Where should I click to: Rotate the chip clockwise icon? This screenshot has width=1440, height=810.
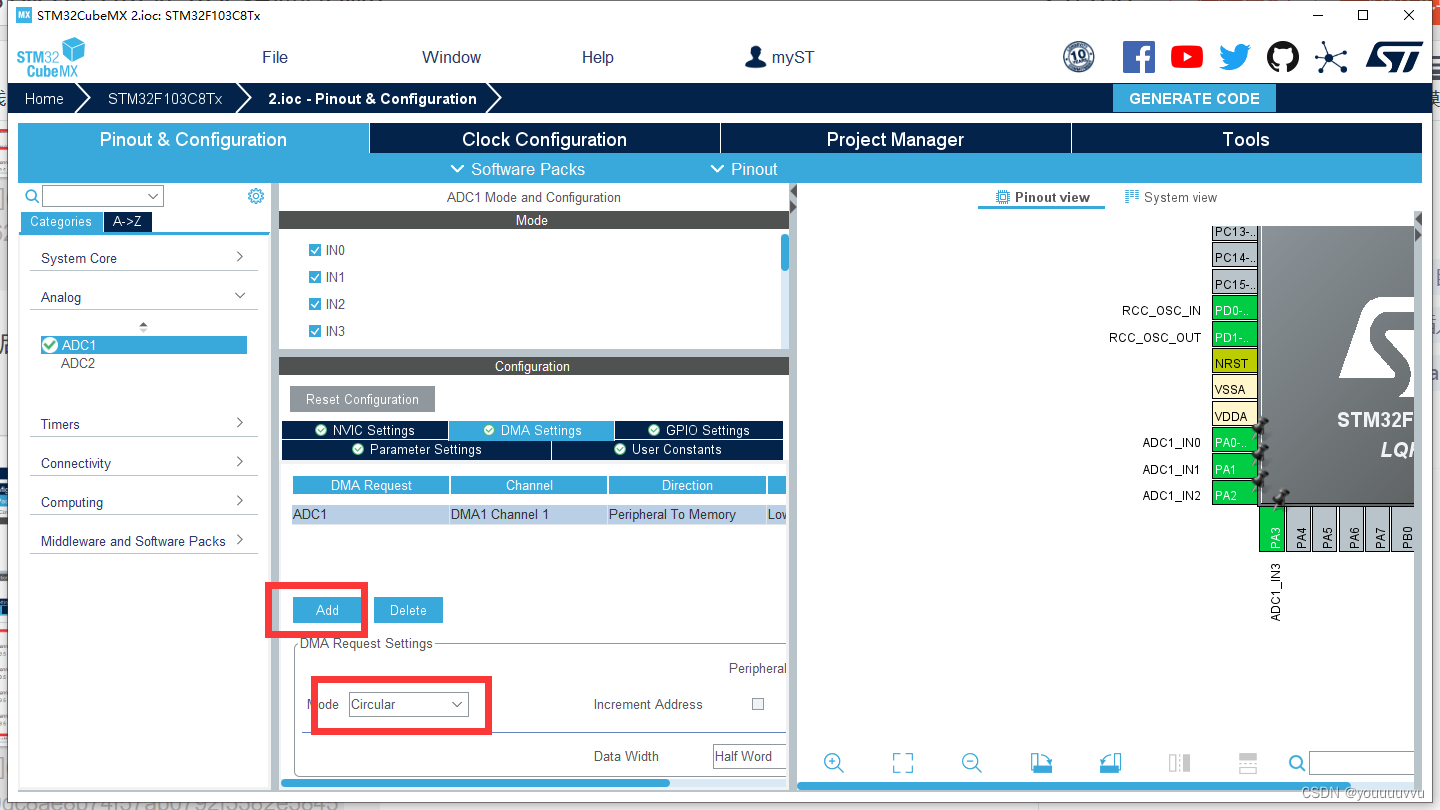click(x=1041, y=763)
